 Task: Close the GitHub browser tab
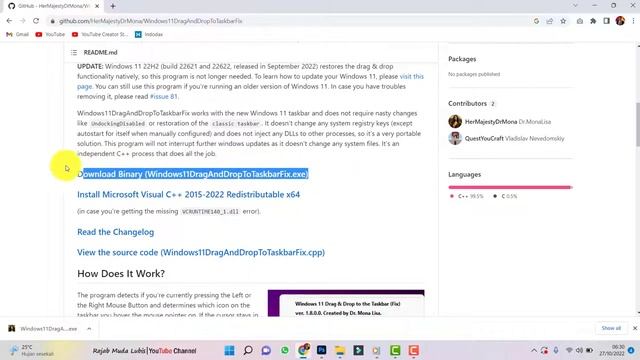pos(97,6)
